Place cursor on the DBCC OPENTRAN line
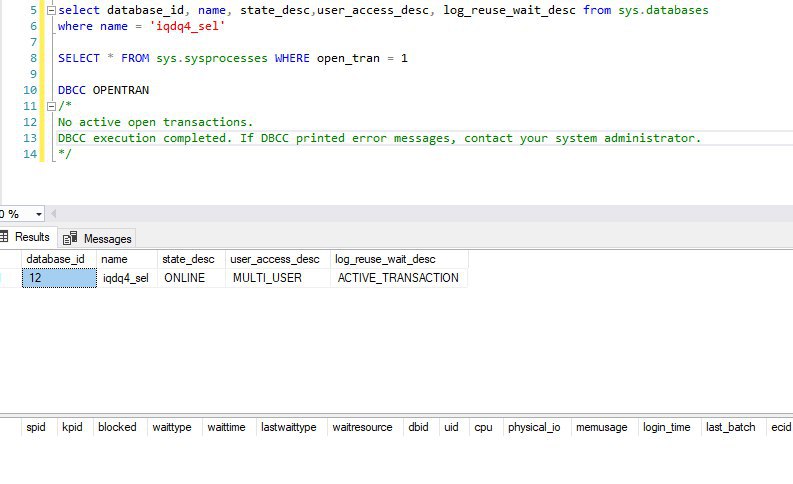The image size is (793, 484). click(104, 90)
